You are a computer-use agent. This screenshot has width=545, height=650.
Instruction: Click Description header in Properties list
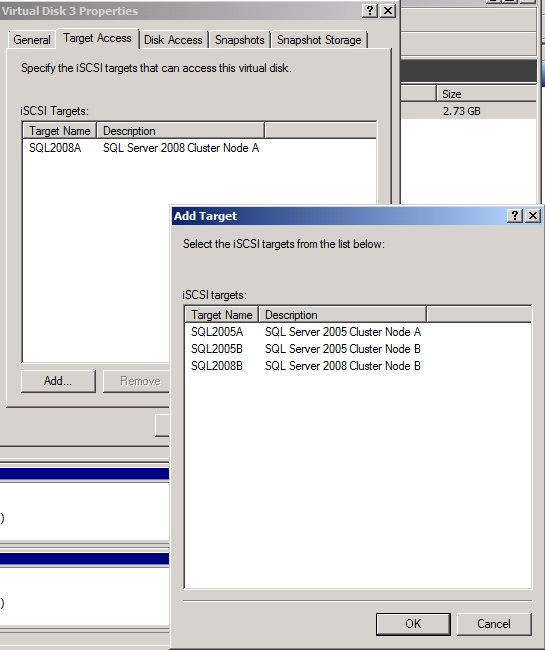tap(181, 131)
